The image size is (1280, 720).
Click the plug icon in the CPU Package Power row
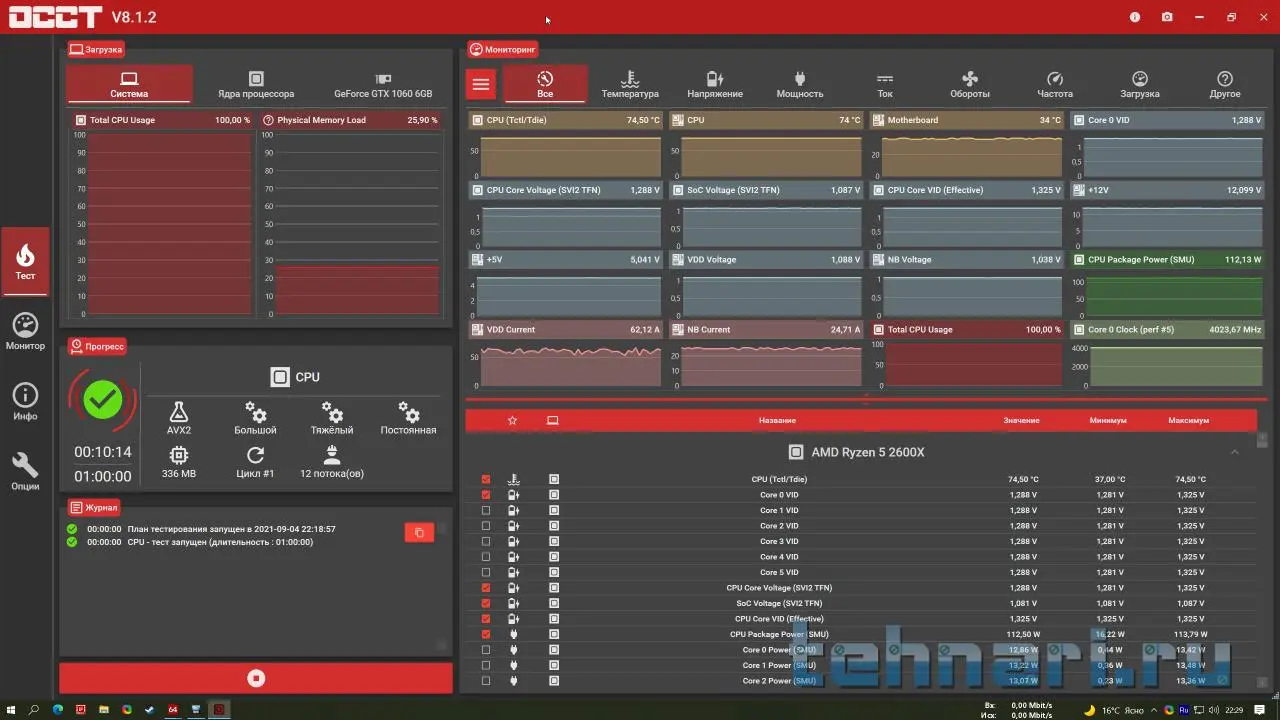[514, 634]
